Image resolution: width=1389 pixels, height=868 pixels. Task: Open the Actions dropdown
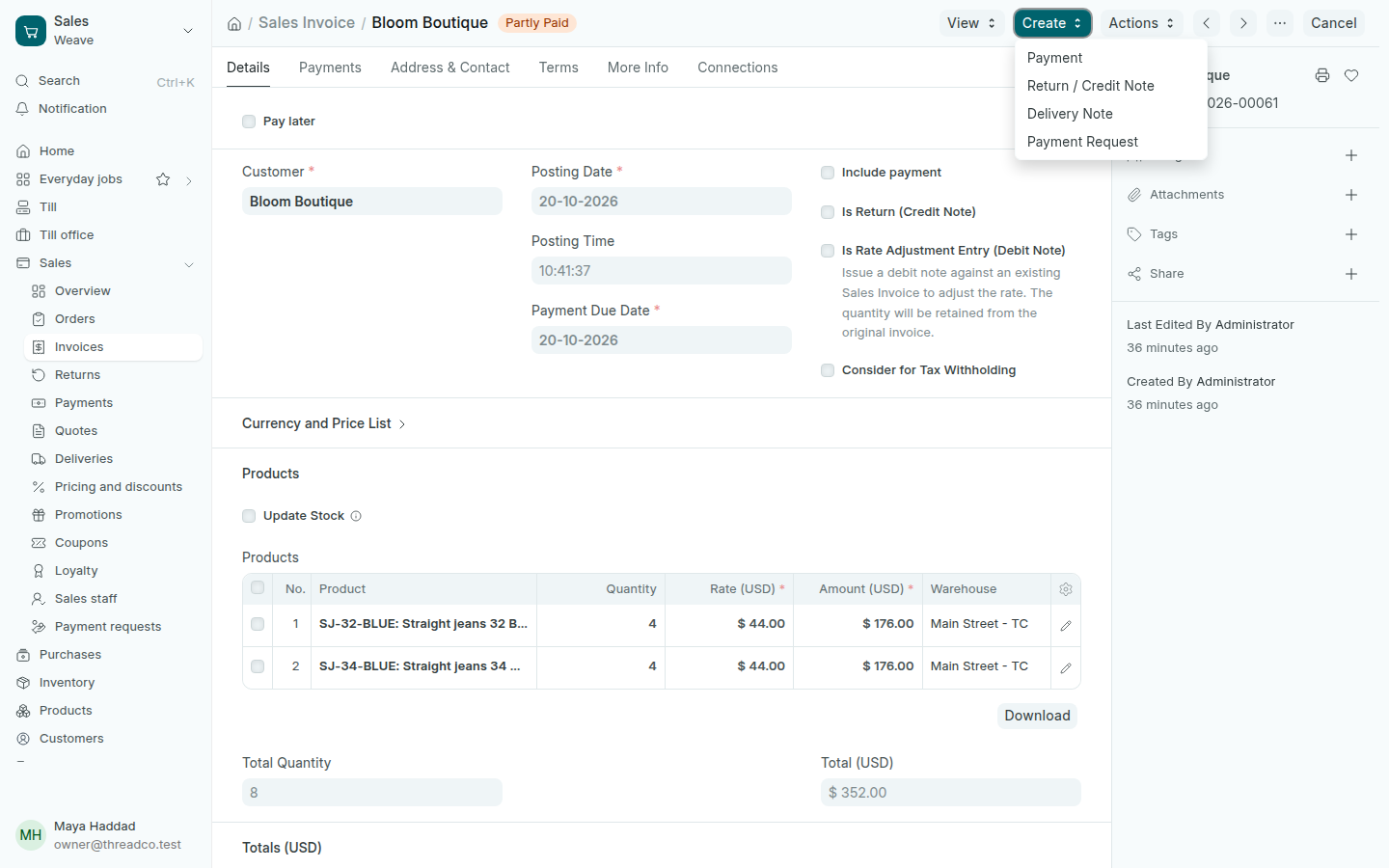[x=1142, y=23]
